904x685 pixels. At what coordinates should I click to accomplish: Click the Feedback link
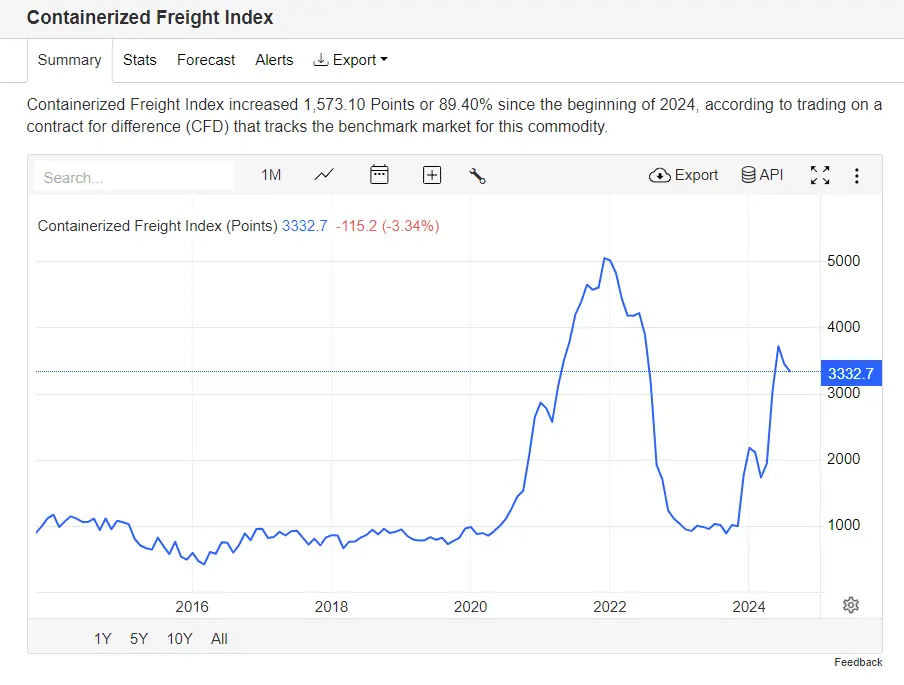pos(858,662)
